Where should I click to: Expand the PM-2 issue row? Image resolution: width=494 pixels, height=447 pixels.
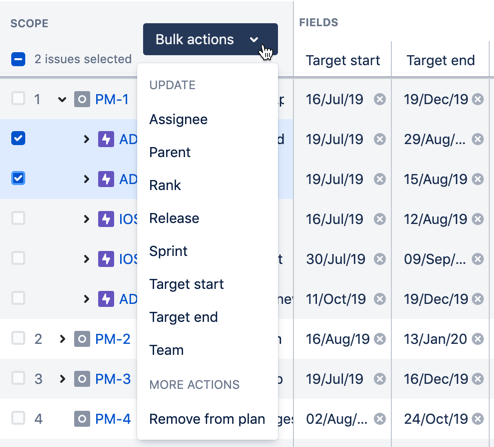click(x=62, y=339)
